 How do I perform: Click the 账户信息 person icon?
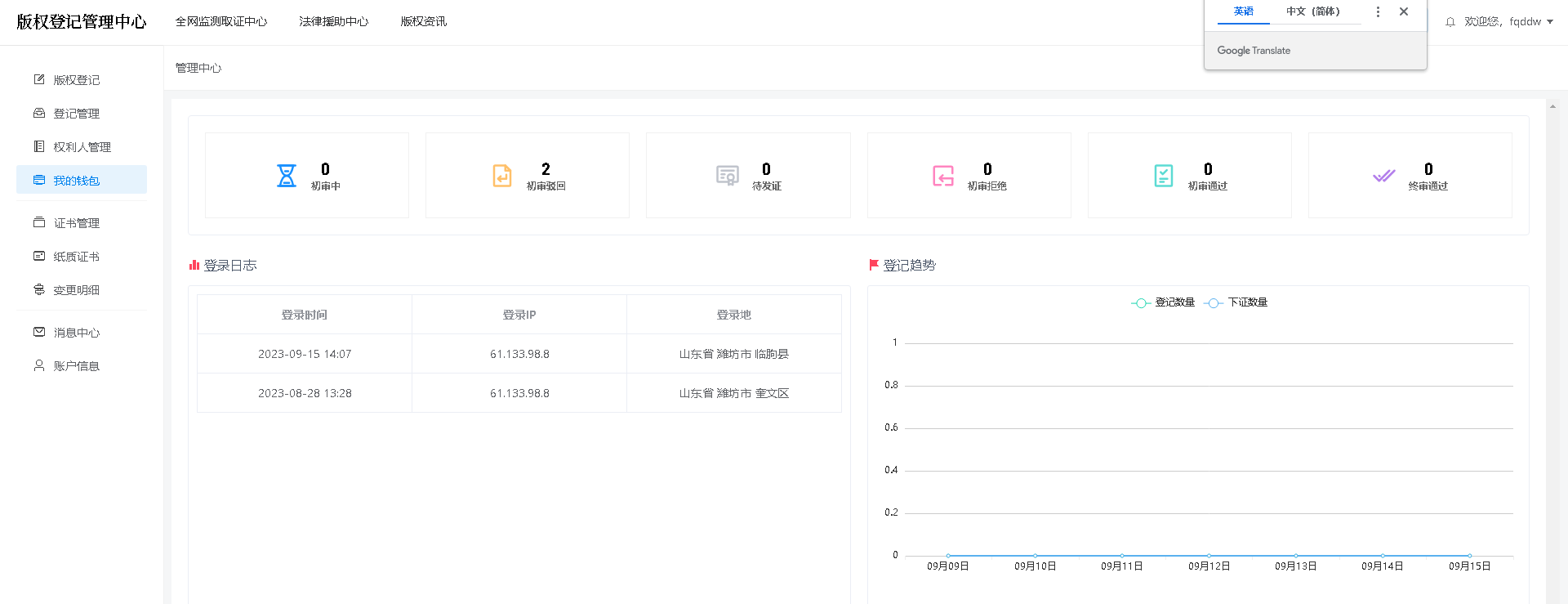pos(39,365)
